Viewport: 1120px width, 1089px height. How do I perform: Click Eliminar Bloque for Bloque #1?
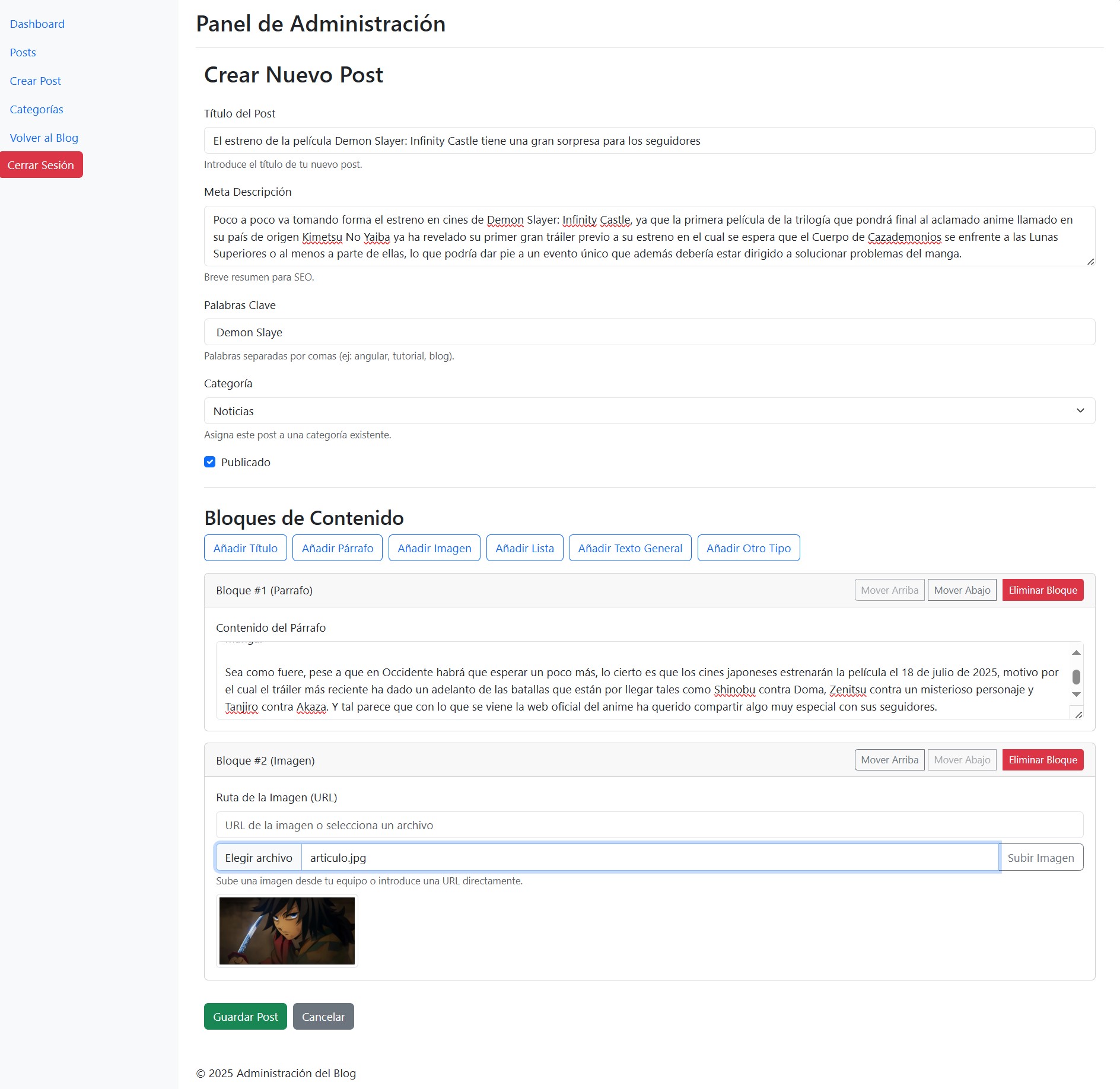click(1043, 590)
